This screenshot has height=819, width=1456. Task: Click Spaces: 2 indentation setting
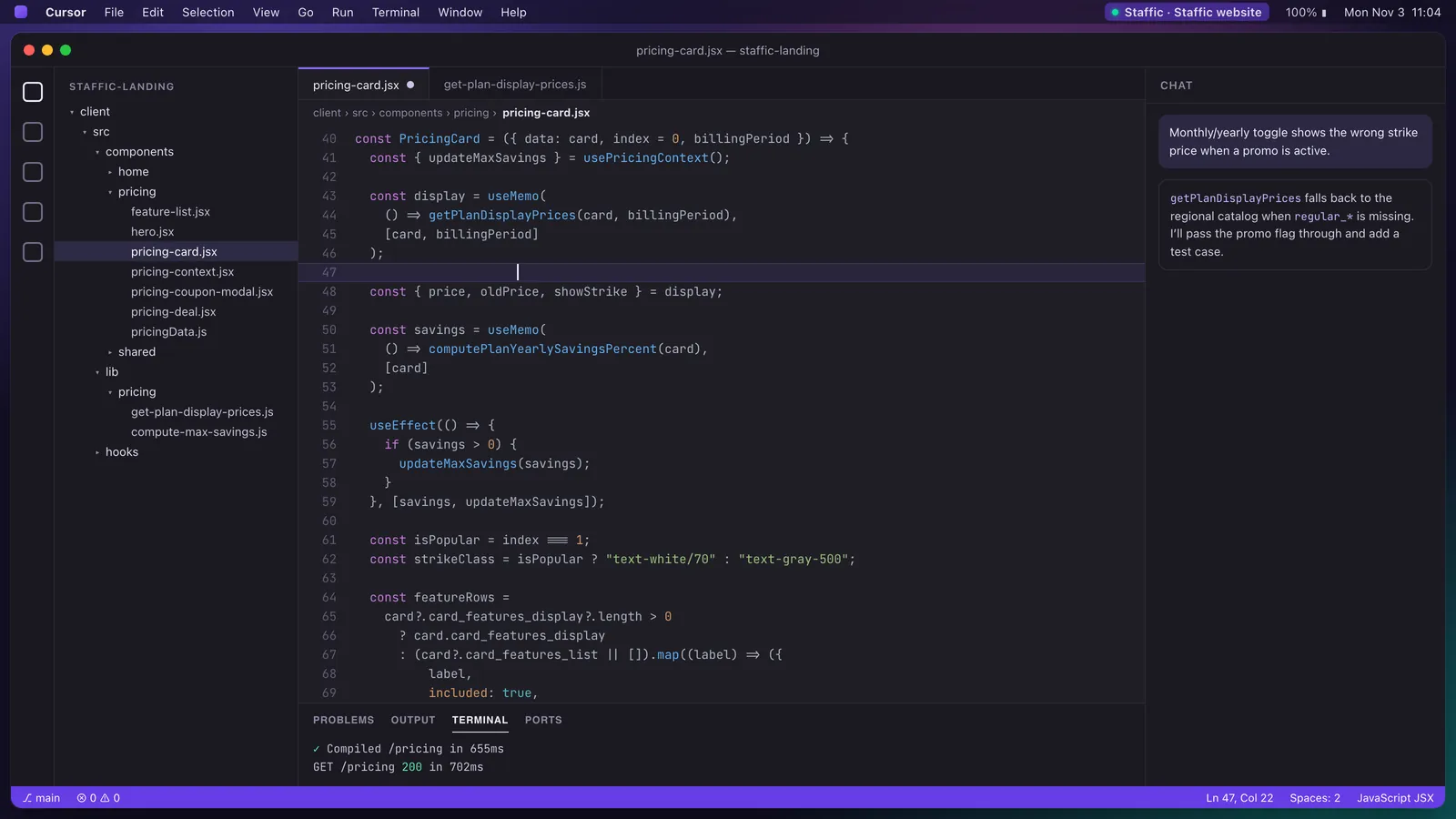[1315, 798]
